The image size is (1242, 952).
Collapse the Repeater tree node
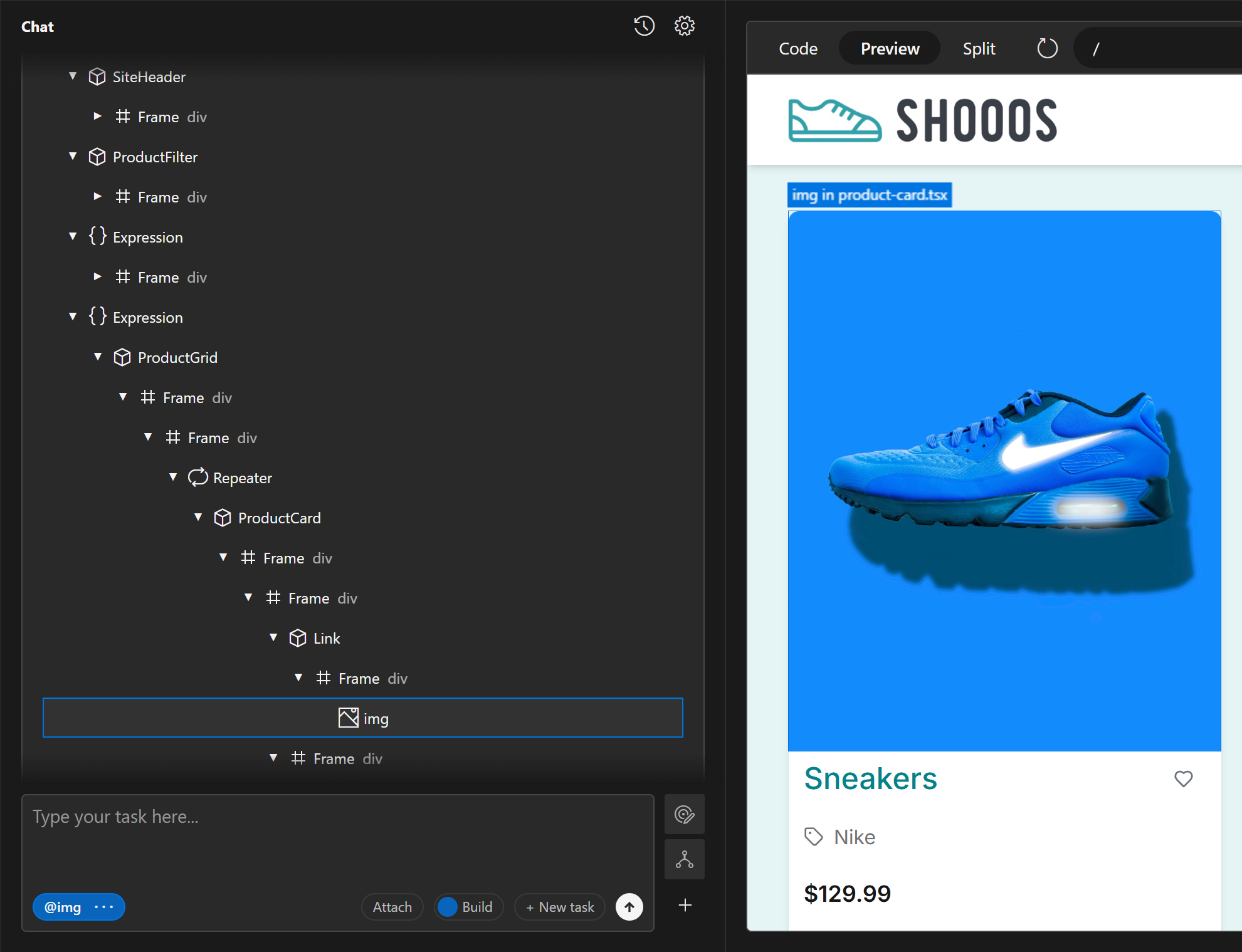point(173,478)
